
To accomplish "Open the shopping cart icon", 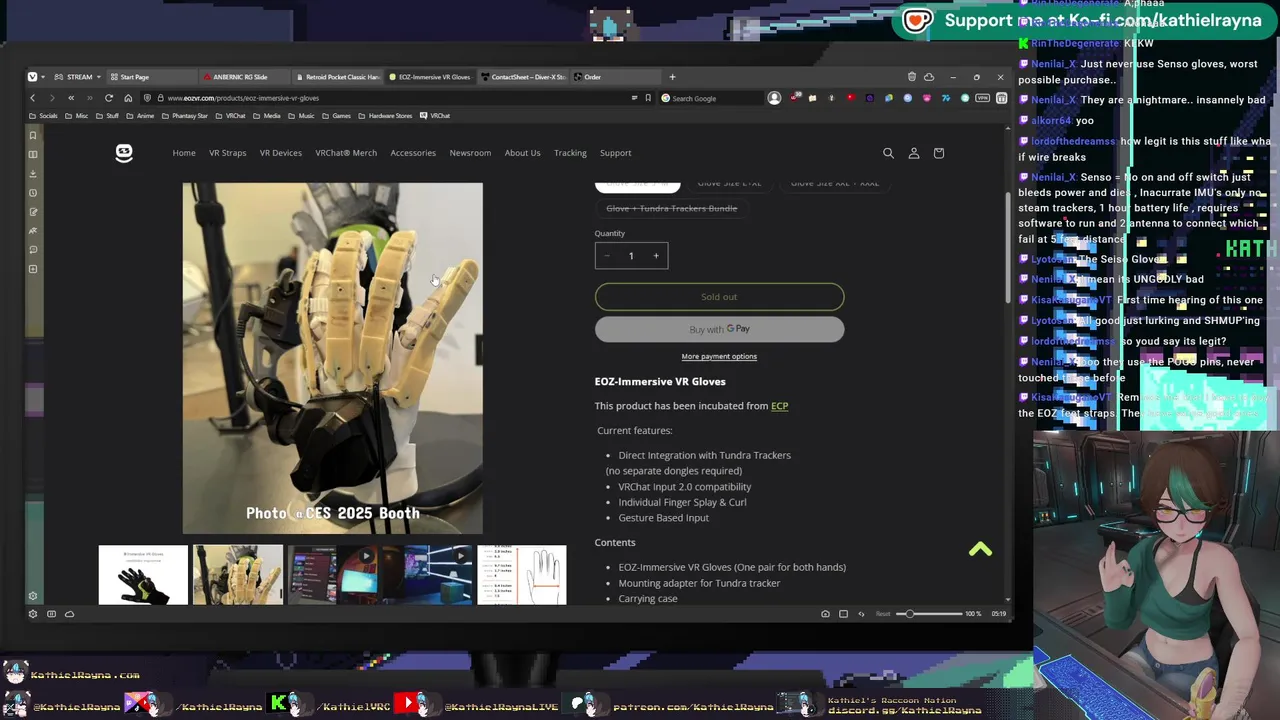I will [x=938, y=153].
